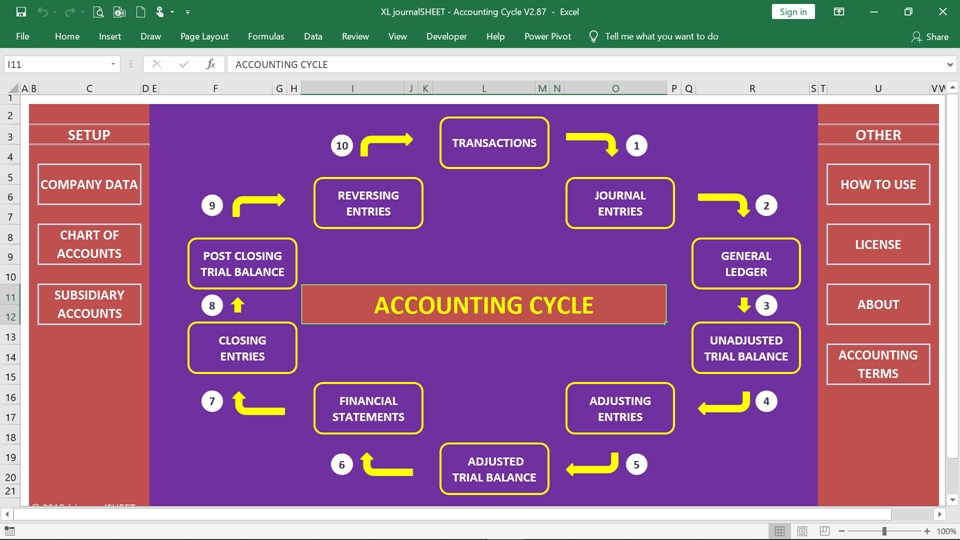Open the ABOUT button
Viewport: 960px width, 540px height.
(878, 304)
